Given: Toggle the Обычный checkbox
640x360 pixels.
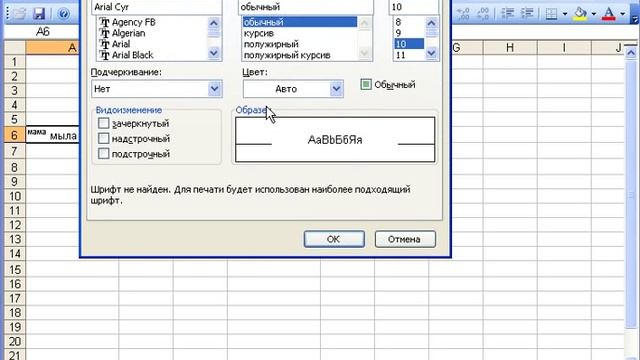Looking at the screenshot, I should coord(366,84).
